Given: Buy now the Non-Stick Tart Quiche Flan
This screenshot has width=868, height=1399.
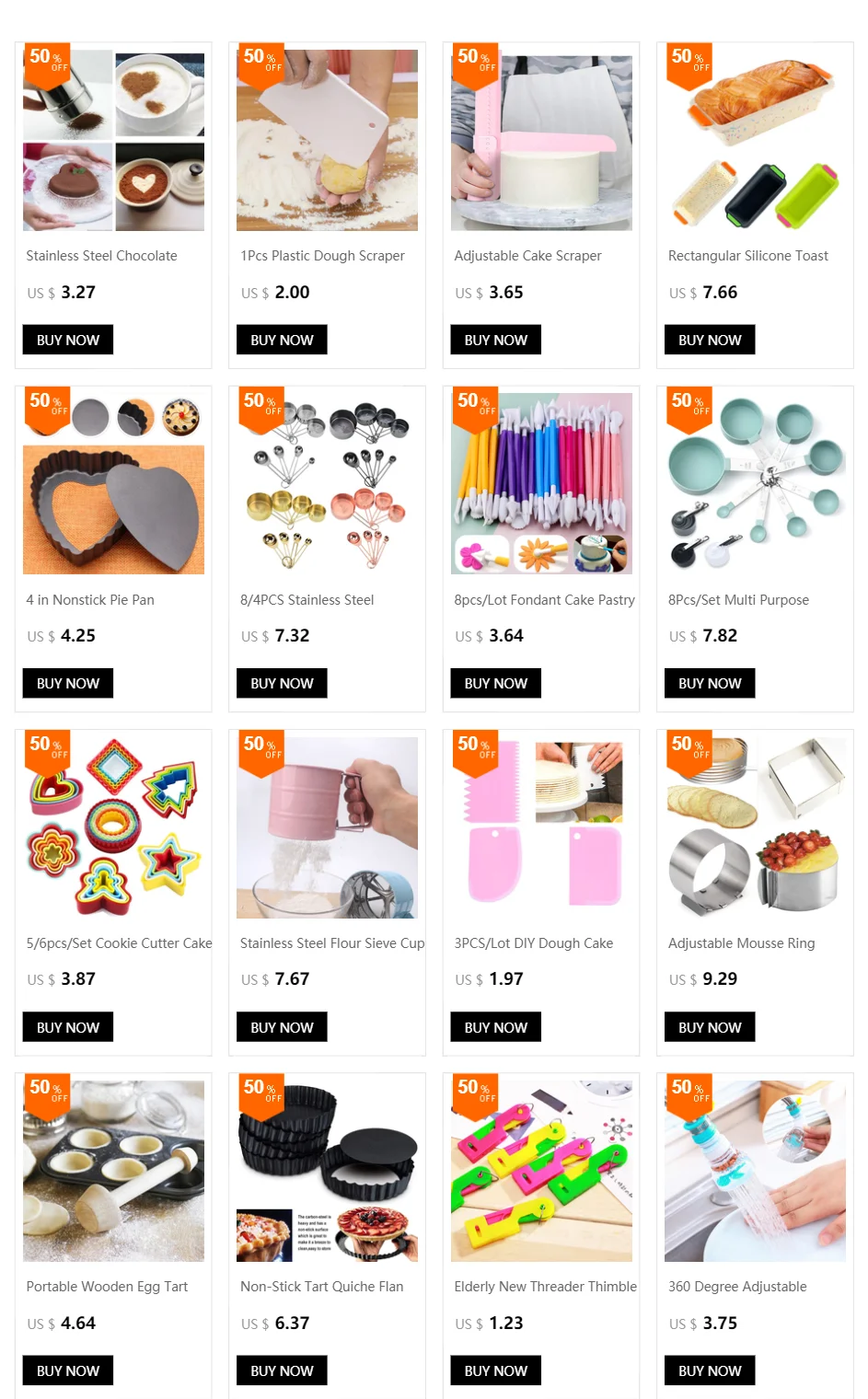Looking at the screenshot, I should 282,1370.
